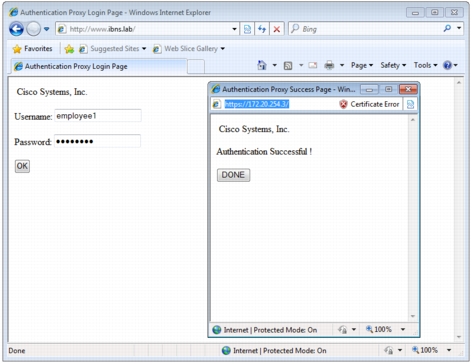This screenshot has height=364, width=473.
Task: Click the red Stop loading icon
Action: [277, 29]
